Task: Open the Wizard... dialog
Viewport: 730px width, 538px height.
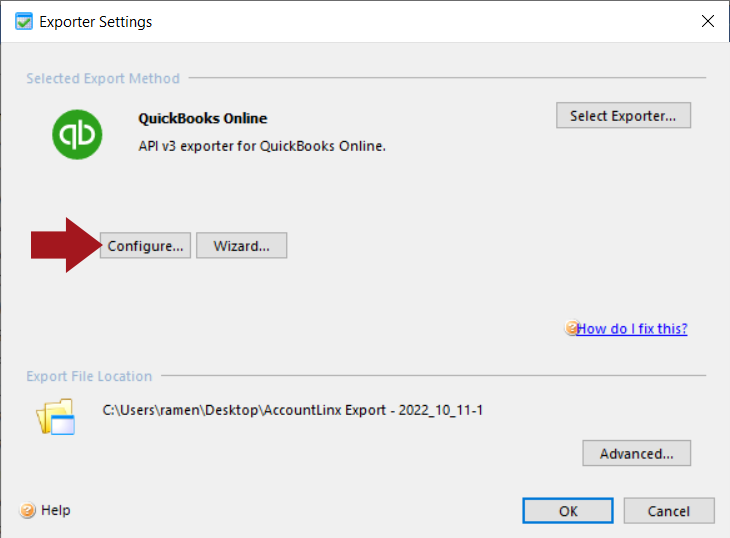Action: pos(241,245)
